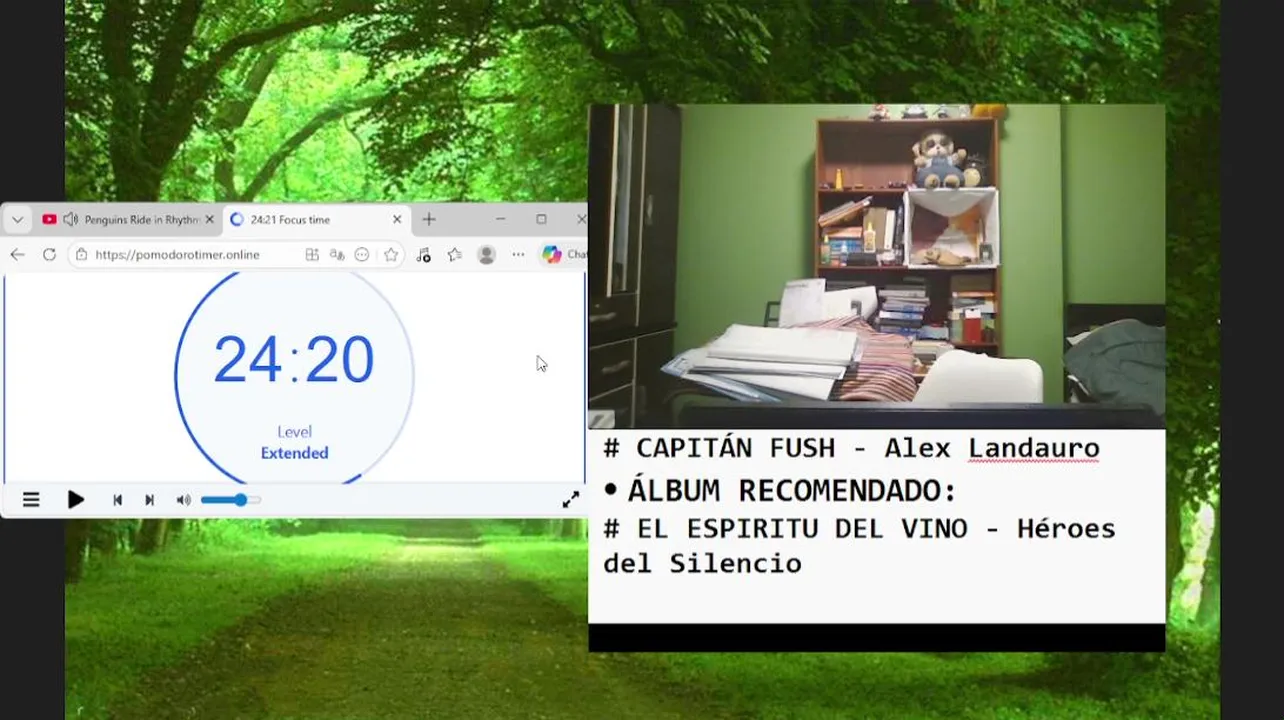The width and height of the screenshot is (1284, 720).
Task: Start the timer with play button
Action: pos(76,500)
